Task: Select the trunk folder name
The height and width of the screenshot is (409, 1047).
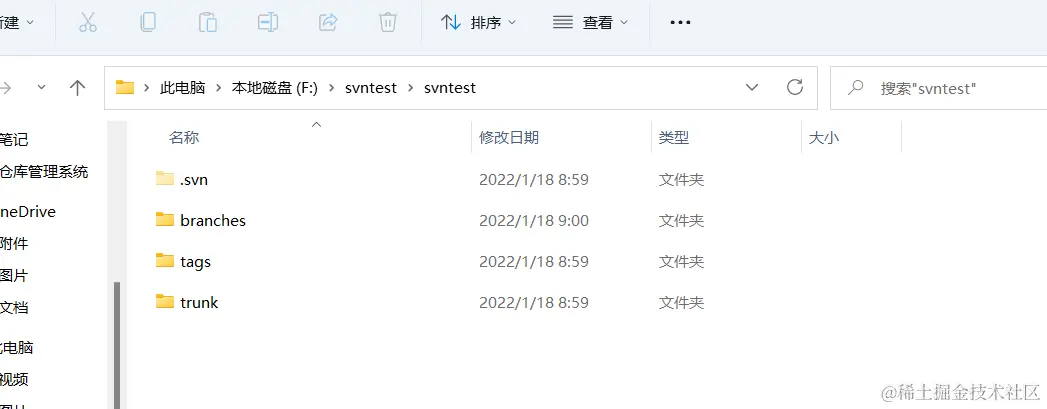Action: [x=199, y=302]
